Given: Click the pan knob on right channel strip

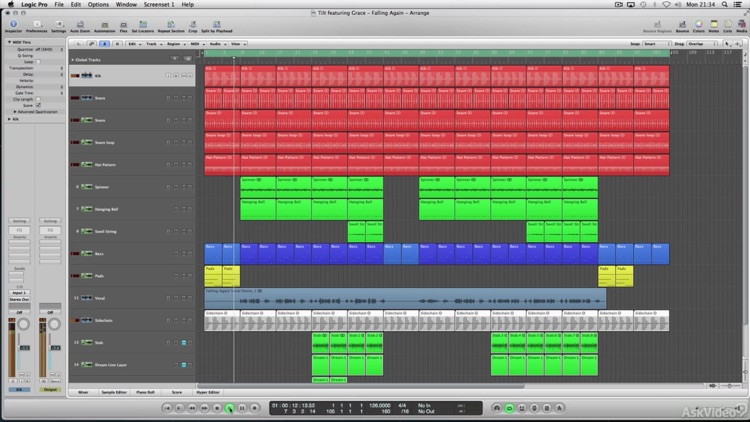Looking at the screenshot, I should 54,324.
